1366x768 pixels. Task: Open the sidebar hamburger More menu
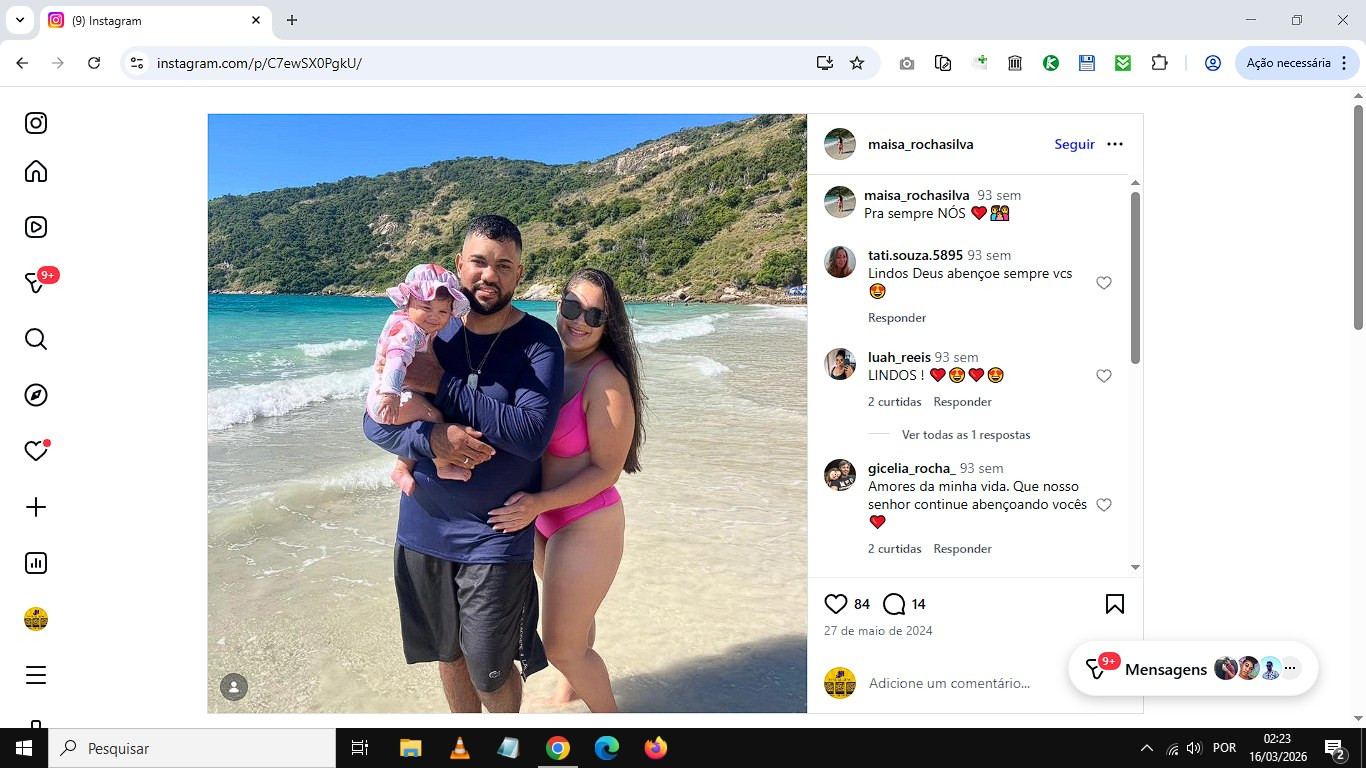click(x=36, y=675)
